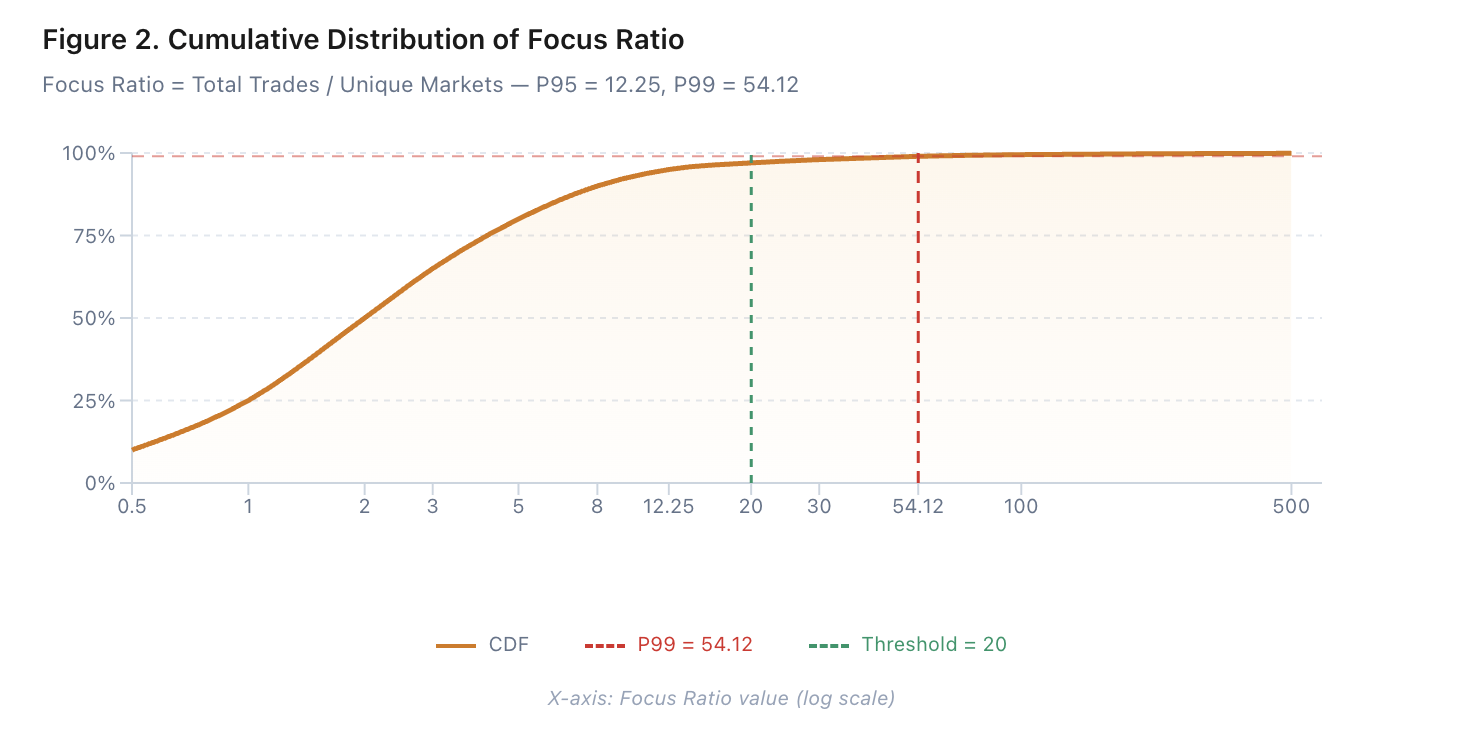This screenshot has width=1464, height=752.
Task: Toggle the Threshold = 20 legend entry
Action: click(933, 645)
